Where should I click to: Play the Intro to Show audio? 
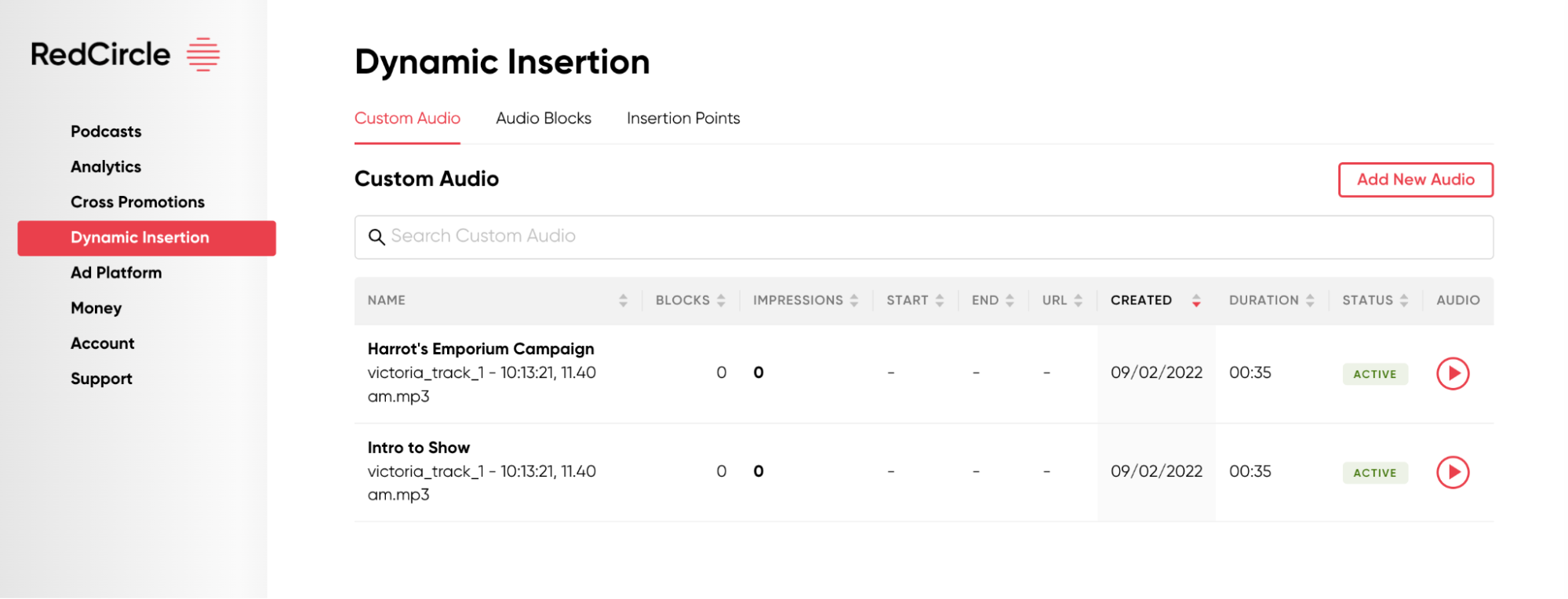click(x=1453, y=472)
